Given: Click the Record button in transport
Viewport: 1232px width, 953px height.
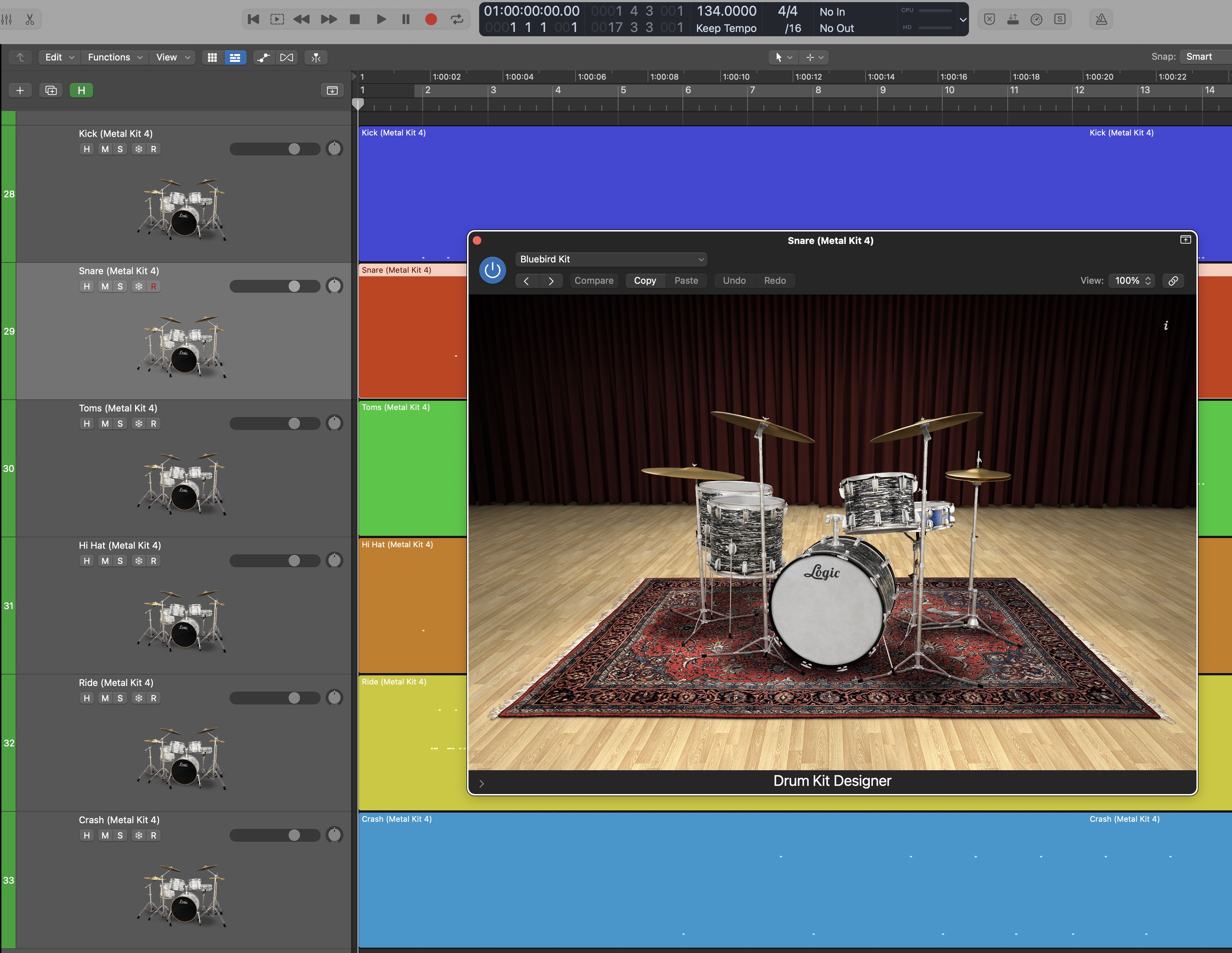Looking at the screenshot, I should click(431, 19).
